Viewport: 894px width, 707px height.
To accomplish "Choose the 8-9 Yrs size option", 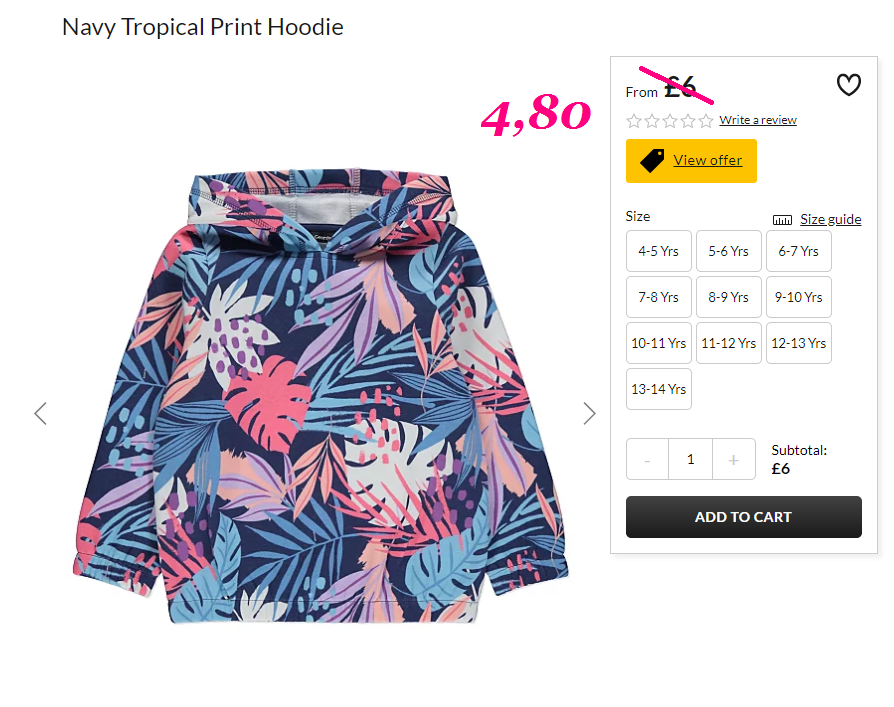I will (729, 297).
